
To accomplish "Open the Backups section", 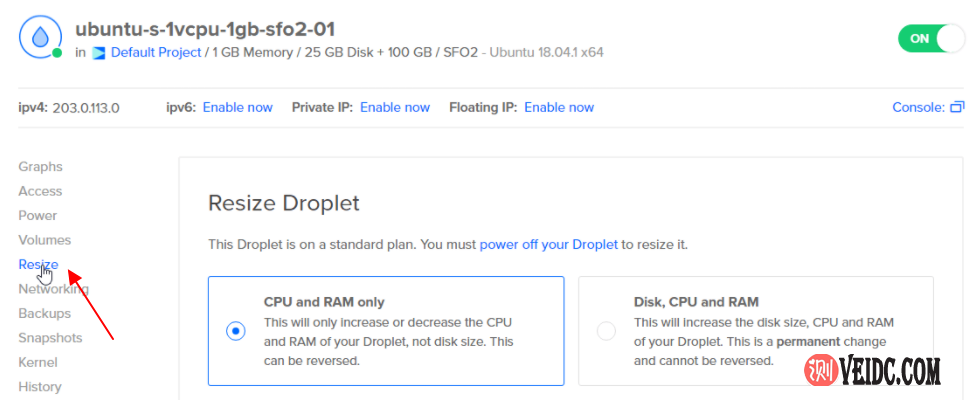I will tap(44, 313).
